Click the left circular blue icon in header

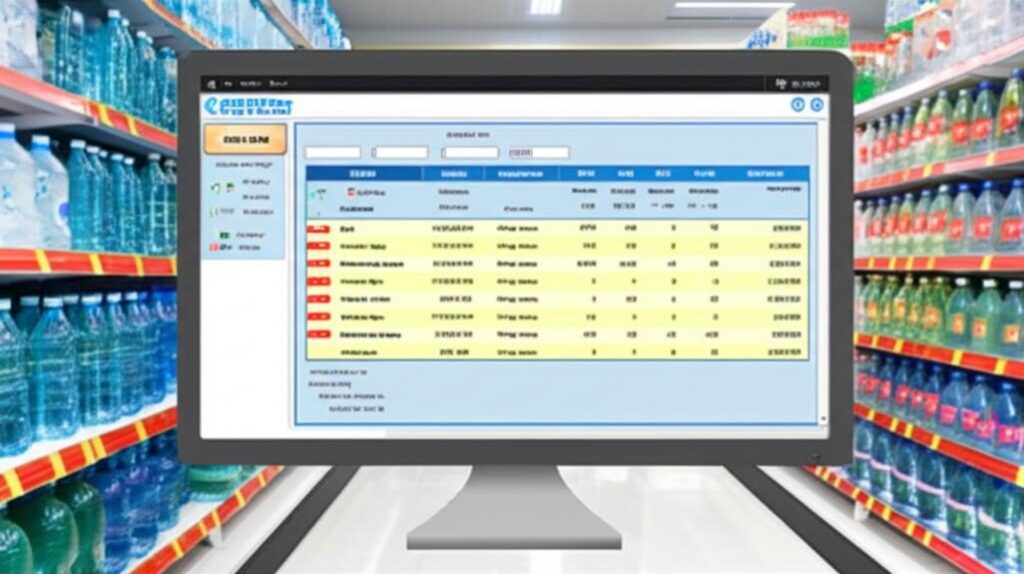pos(798,105)
